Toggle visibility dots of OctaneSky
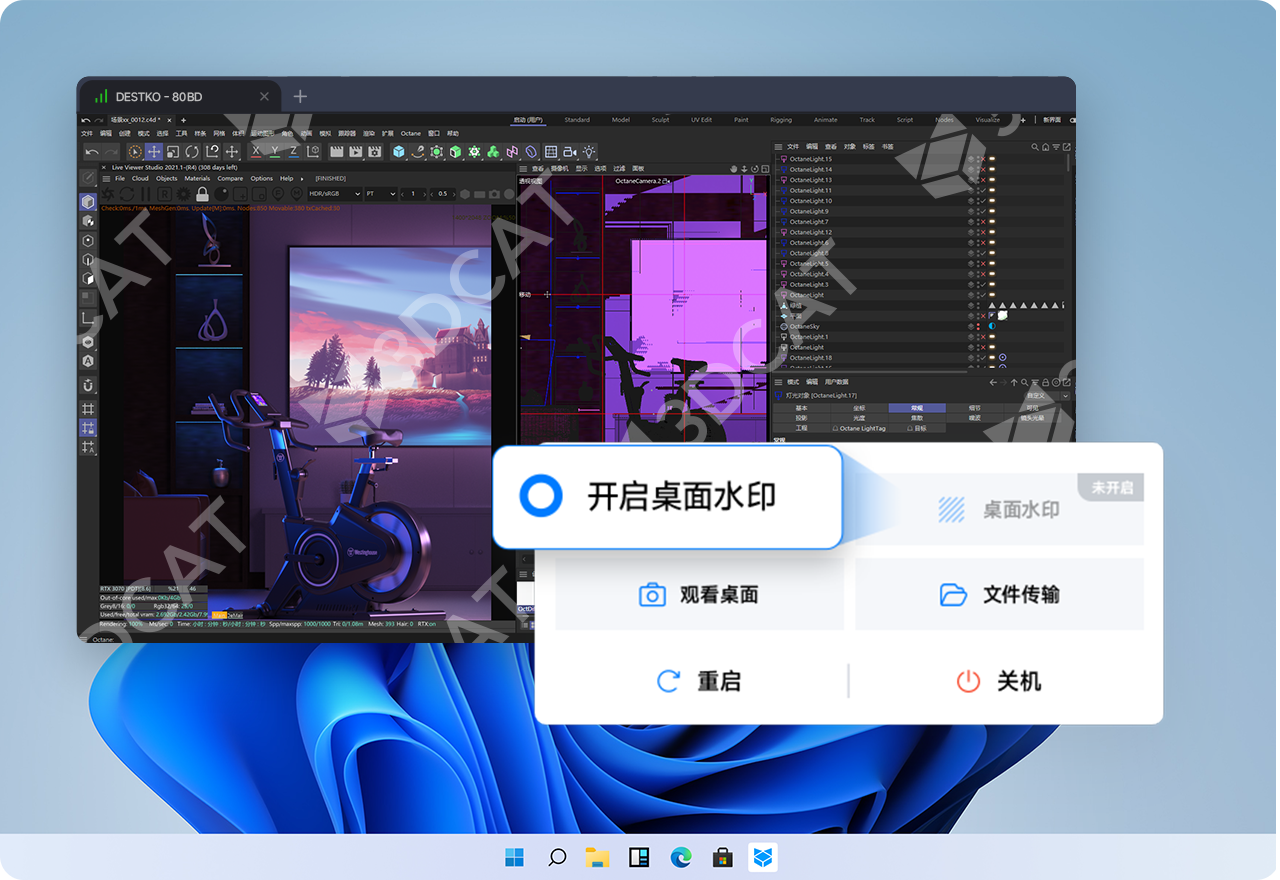Screen dimensions: 1280x880 [x=978, y=326]
